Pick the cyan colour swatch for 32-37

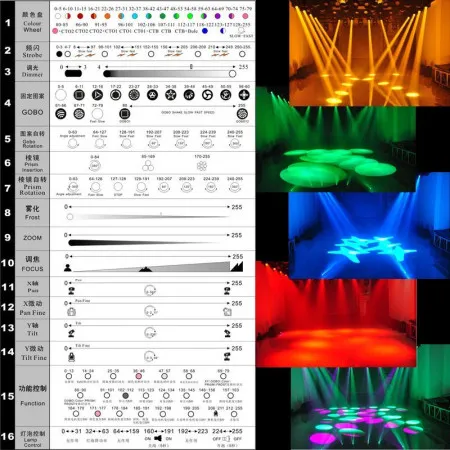pyautogui.click(x=135, y=16)
